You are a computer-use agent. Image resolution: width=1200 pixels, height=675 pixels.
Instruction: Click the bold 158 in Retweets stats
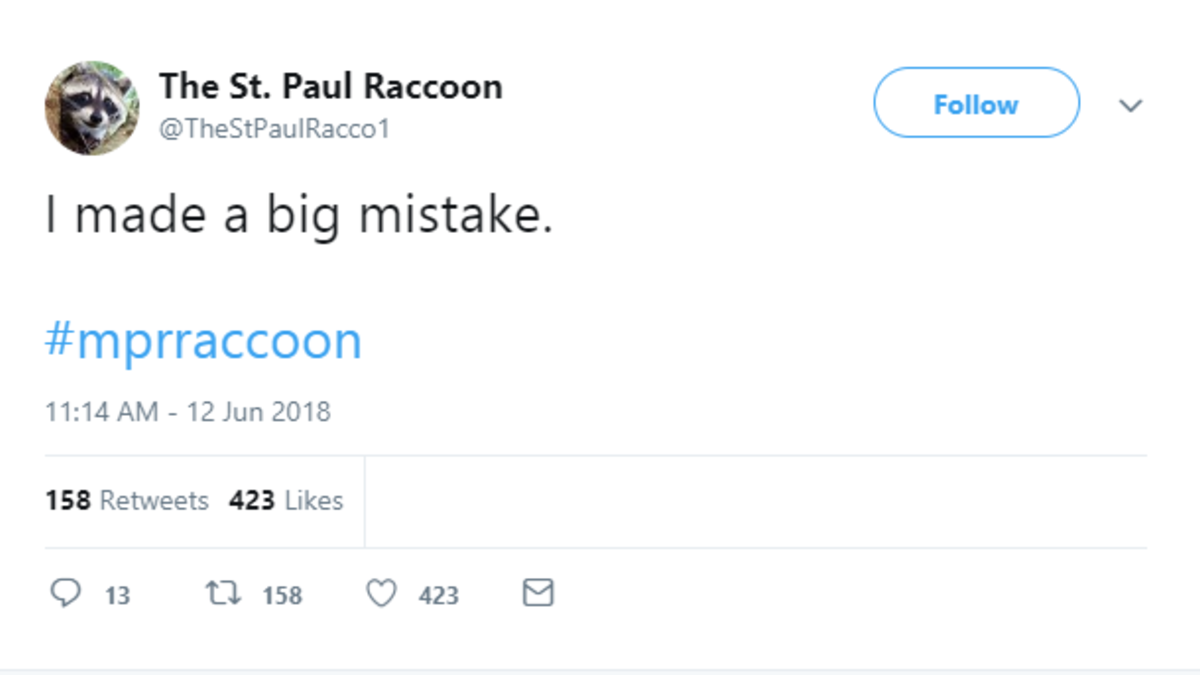(x=68, y=500)
